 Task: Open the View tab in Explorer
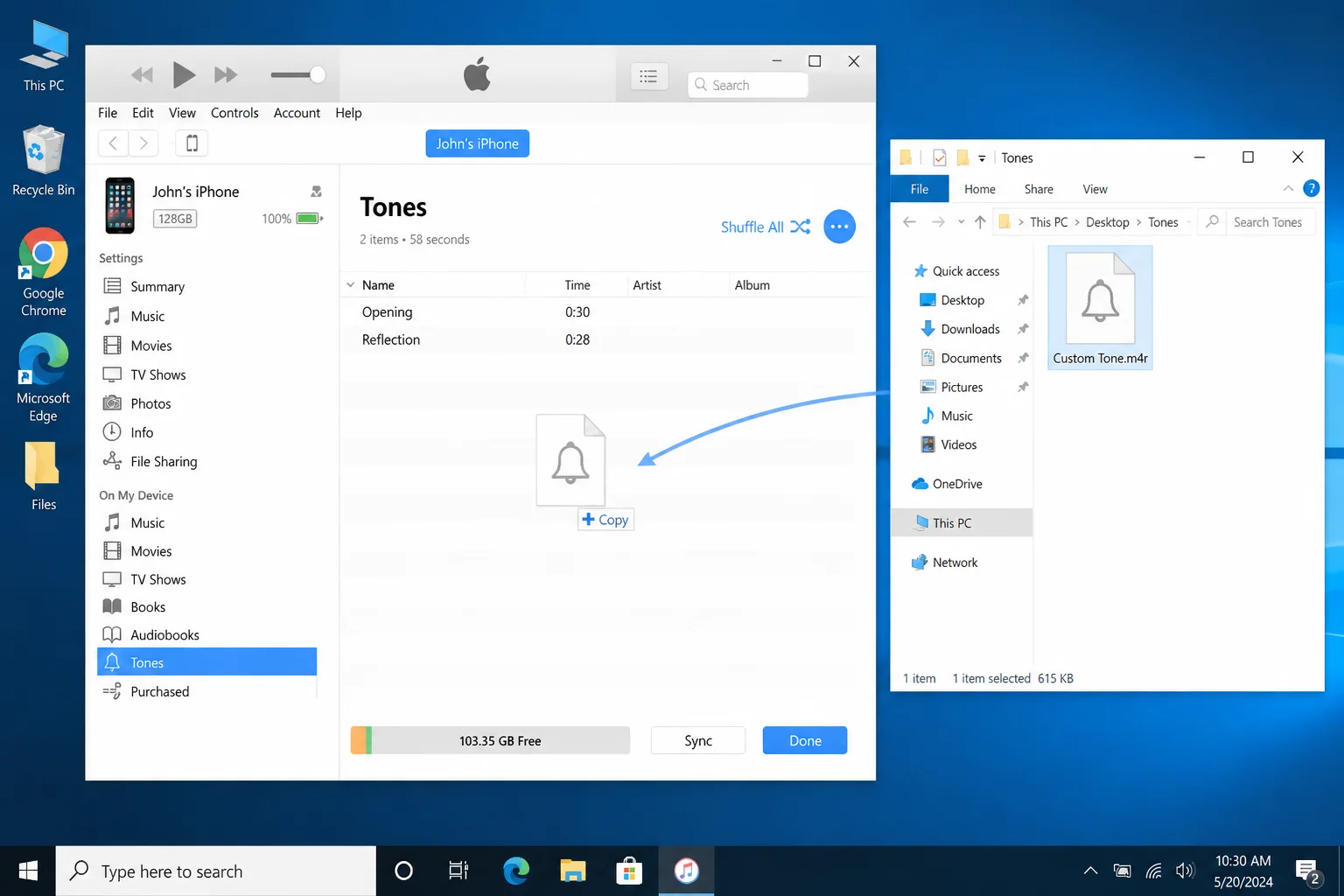click(x=1095, y=189)
